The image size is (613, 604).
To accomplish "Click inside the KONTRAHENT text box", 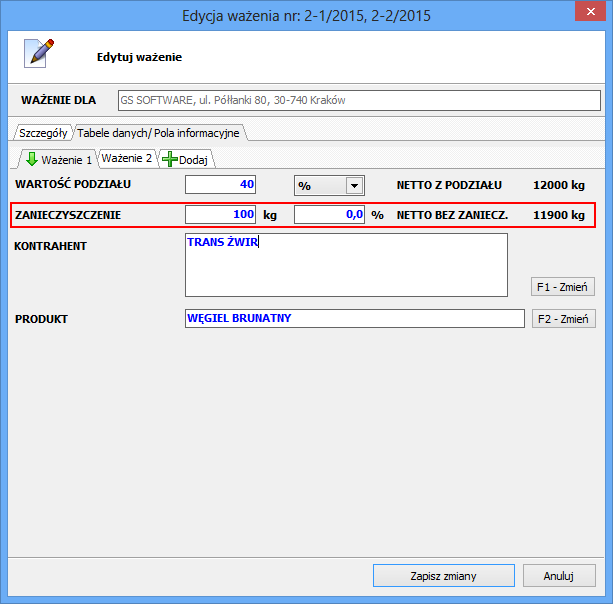I will tap(346, 265).
